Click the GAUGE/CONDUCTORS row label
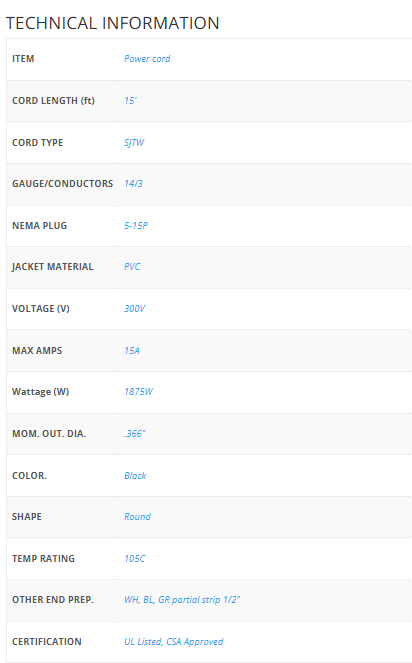Viewport: 412px width, 663px height. (x=63, y=184)
